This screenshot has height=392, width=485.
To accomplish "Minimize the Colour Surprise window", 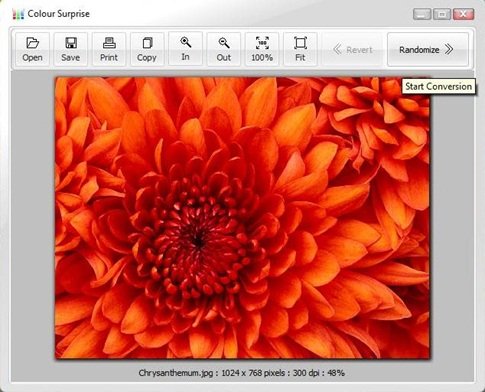I will (x=422, y=14).
